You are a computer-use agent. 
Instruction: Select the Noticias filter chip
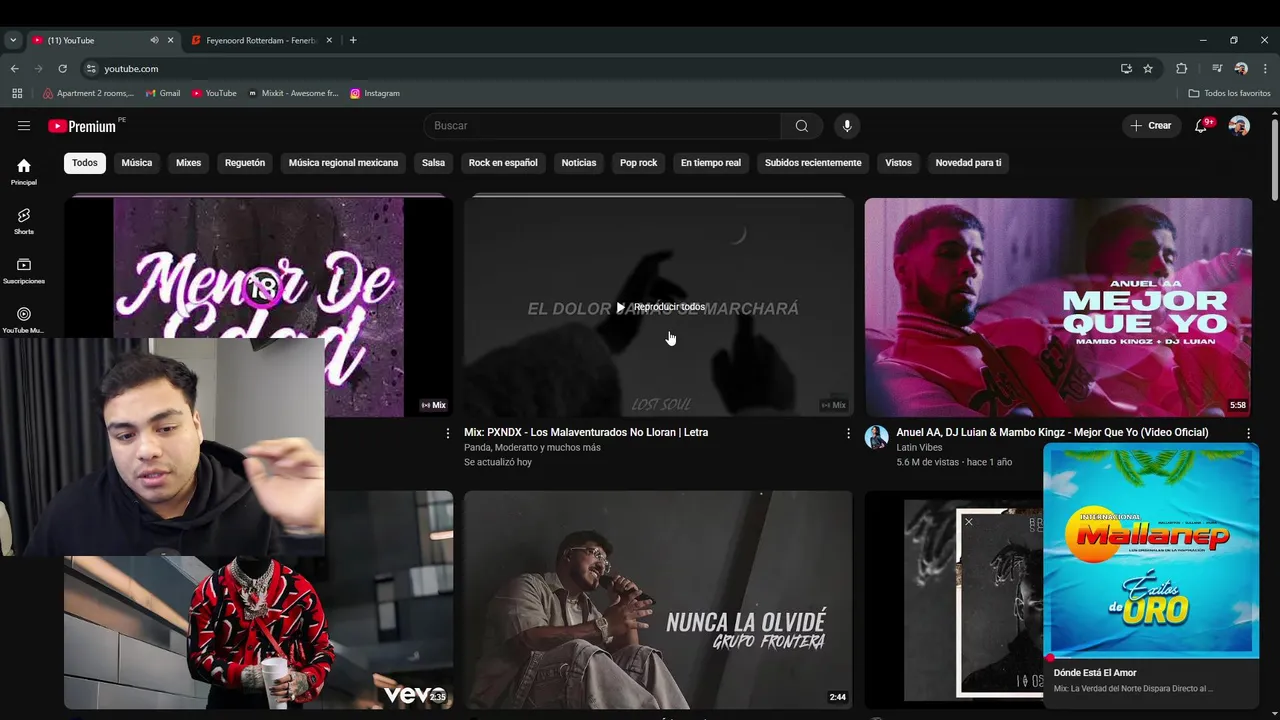coord(579,163)
